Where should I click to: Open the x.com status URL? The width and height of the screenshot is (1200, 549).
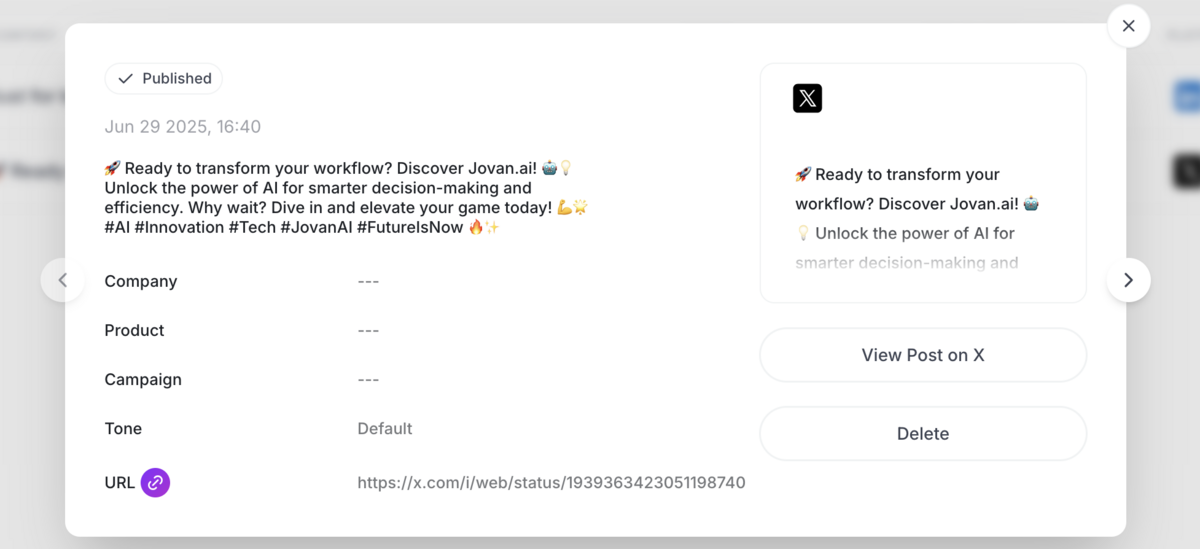551,483
